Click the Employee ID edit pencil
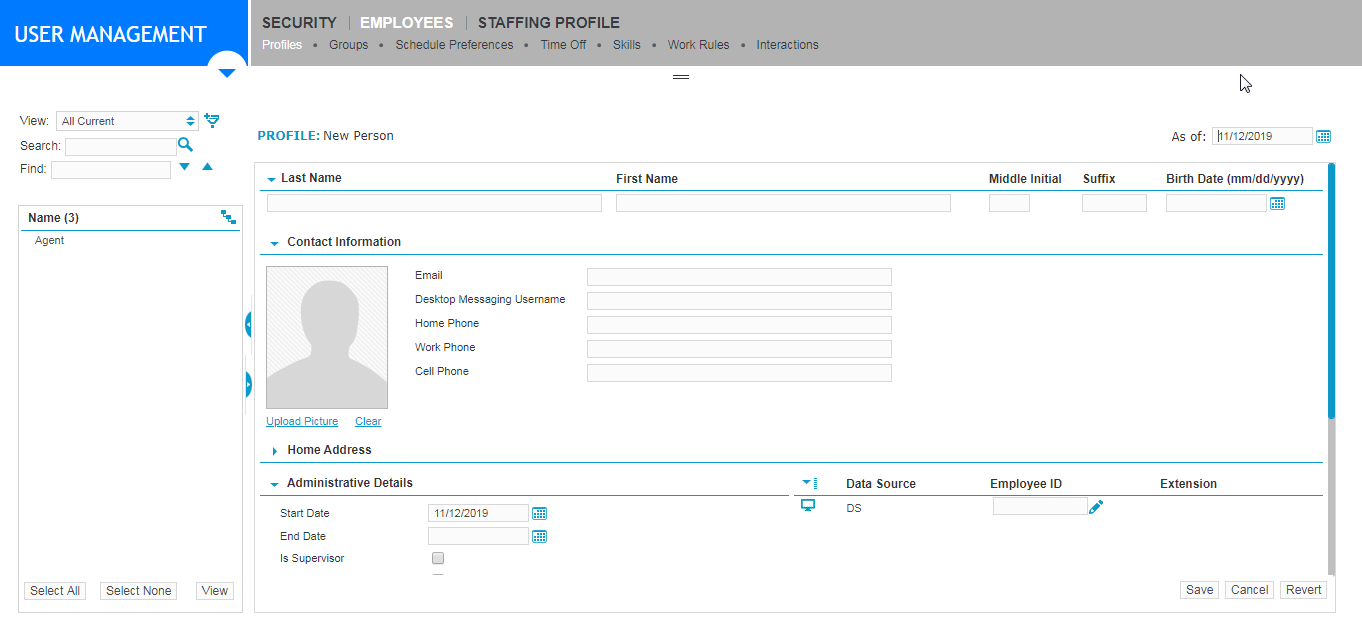1362x620 pixels. (x=1096, y=507)
